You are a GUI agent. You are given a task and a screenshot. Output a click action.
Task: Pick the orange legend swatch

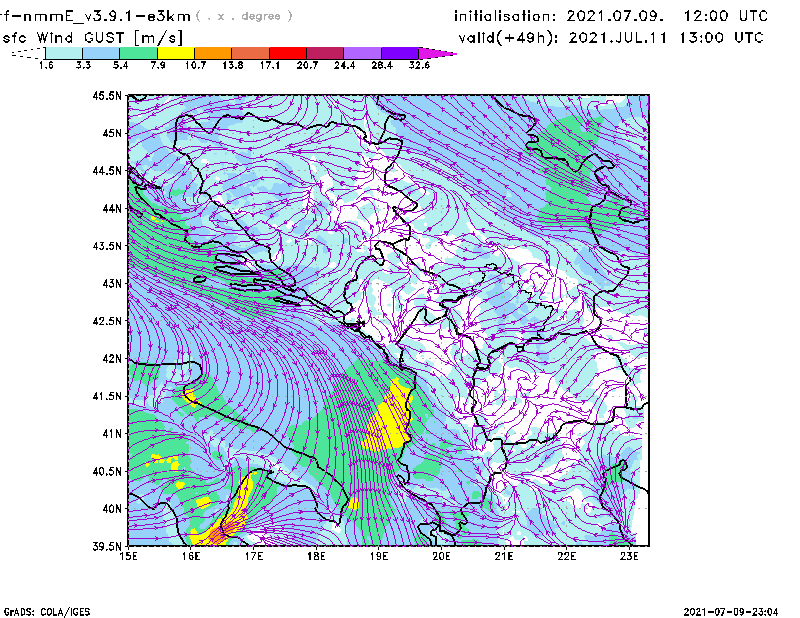pos(213,53)
